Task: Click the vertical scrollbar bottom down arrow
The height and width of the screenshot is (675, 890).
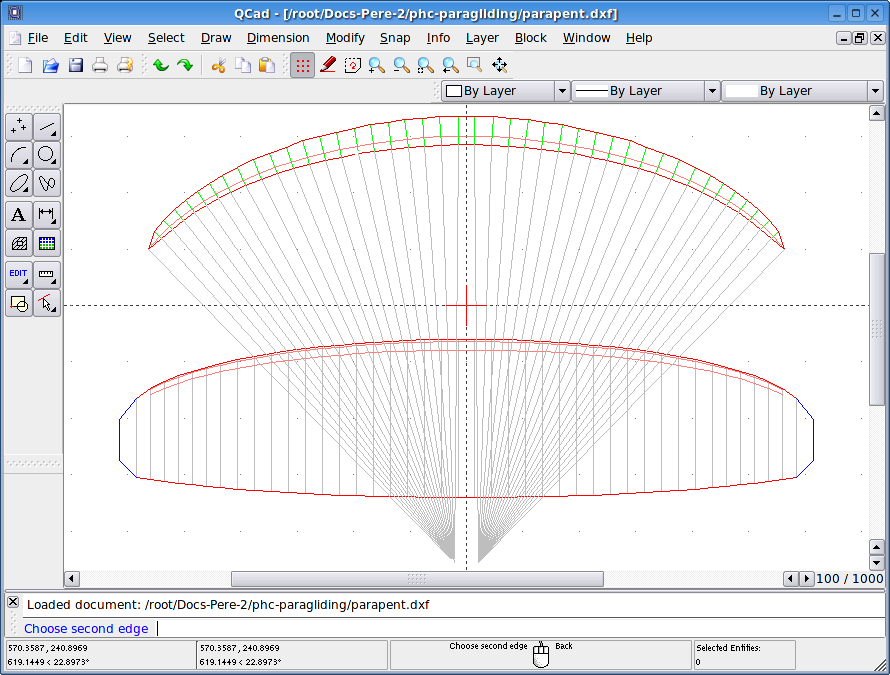Action: pyautogui.click(x=876, y=563)
